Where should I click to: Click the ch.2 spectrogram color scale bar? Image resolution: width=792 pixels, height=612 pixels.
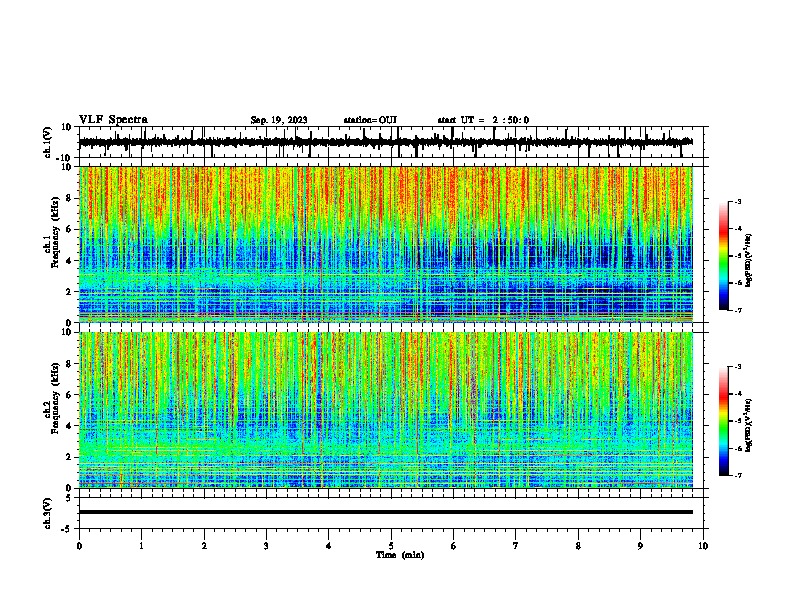tap(724, 421)
